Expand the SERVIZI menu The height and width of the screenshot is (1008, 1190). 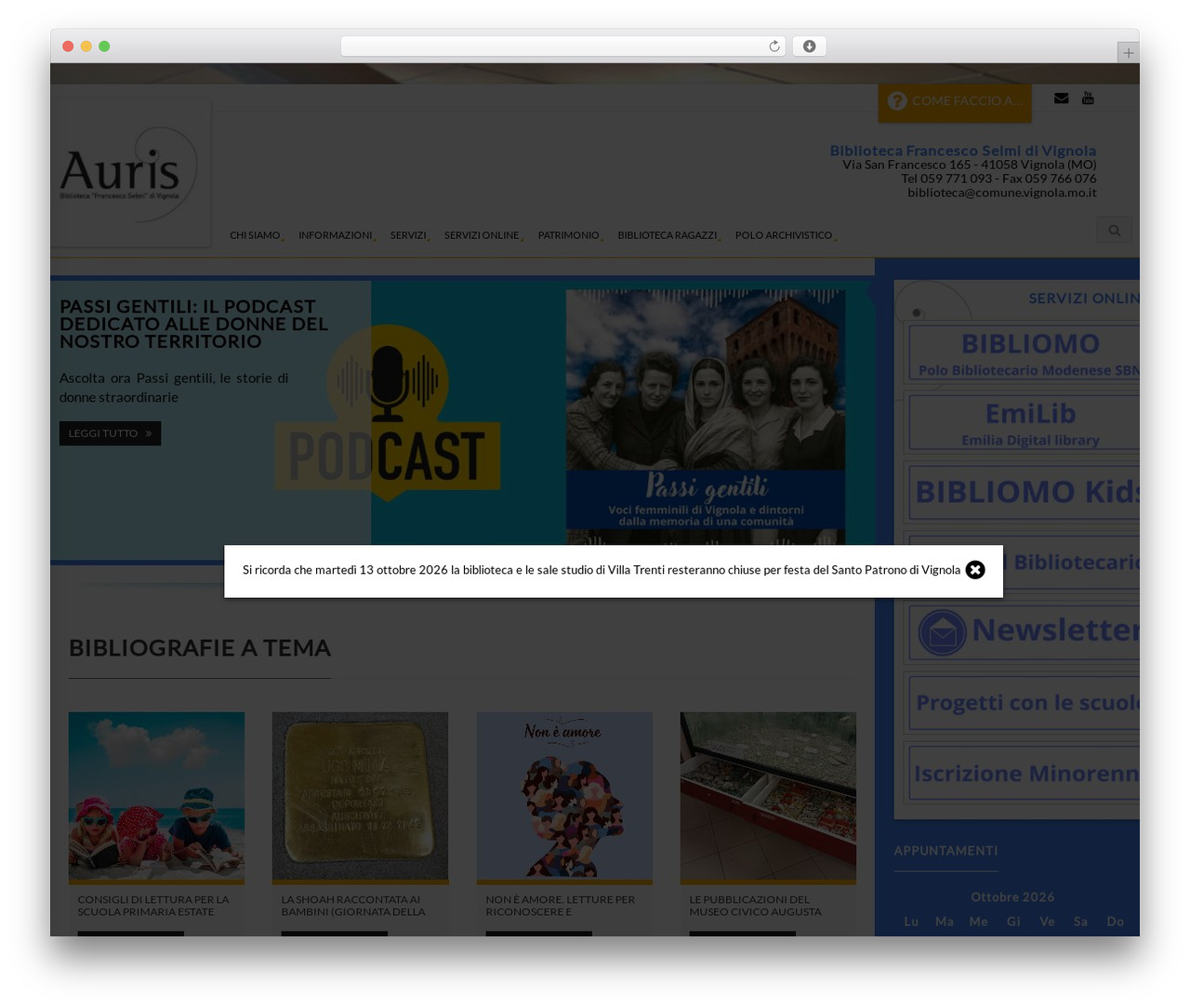(x=409, y=235)
